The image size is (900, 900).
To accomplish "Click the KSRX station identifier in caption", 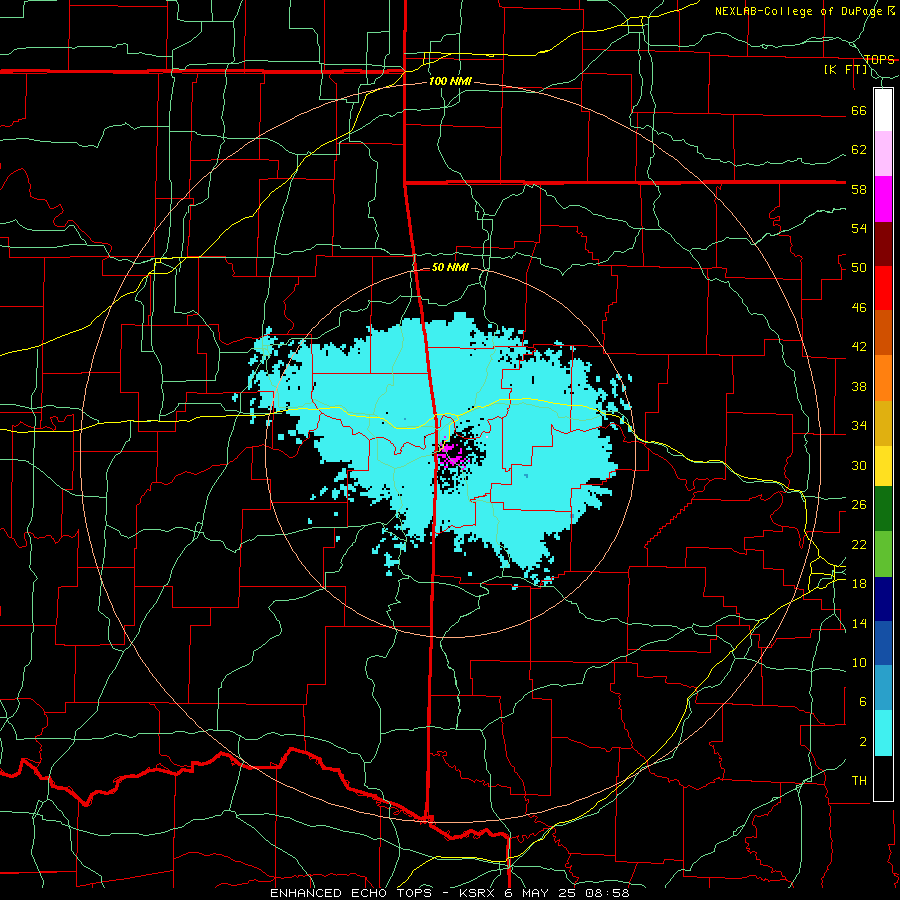I will point(479,893).
